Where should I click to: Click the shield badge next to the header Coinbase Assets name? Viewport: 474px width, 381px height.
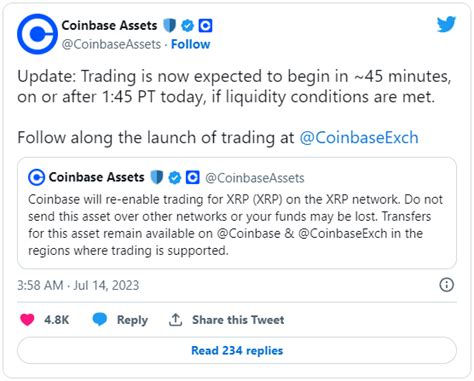click(x=170, y=25)
